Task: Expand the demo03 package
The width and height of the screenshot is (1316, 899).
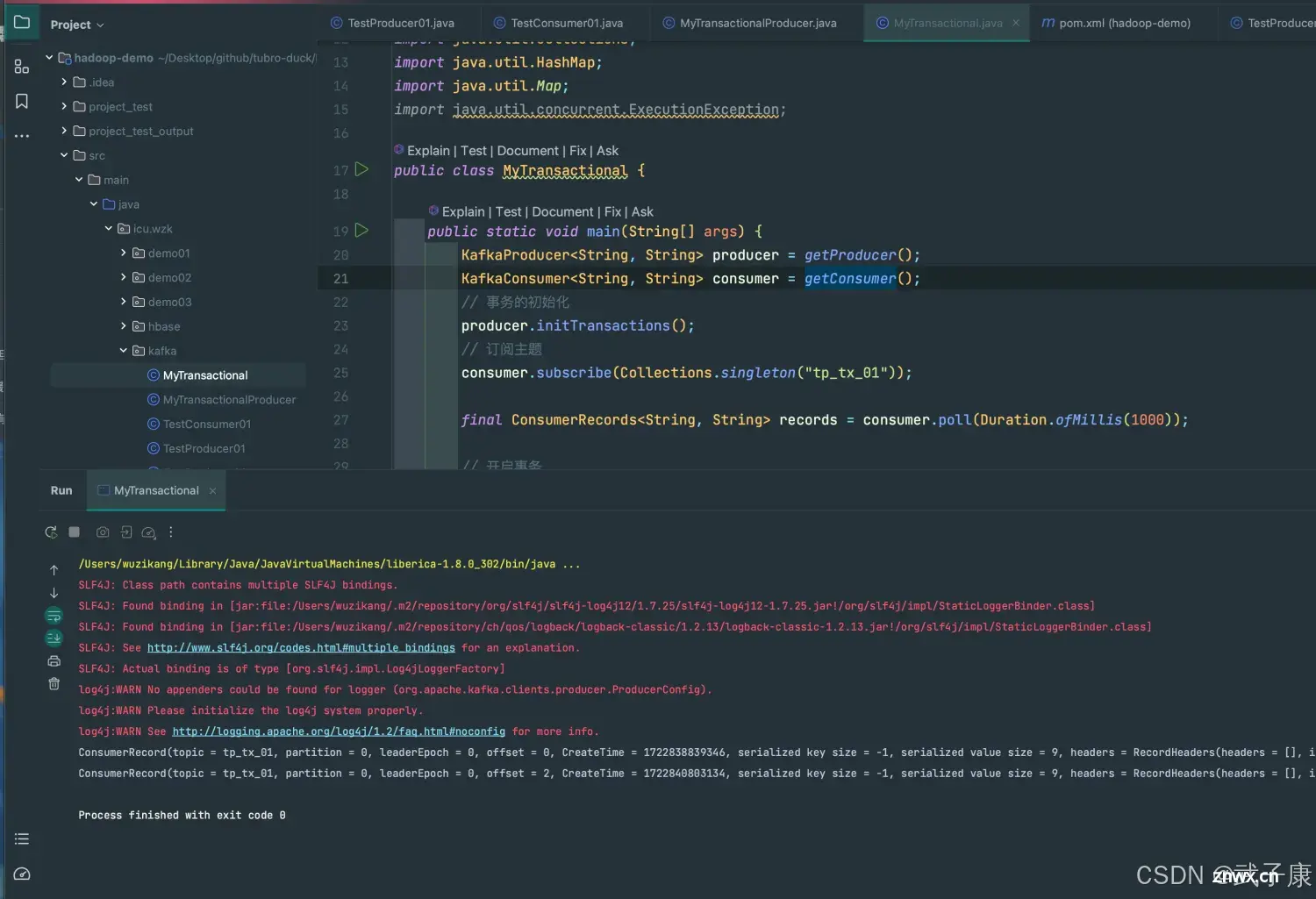Action: 124,302
